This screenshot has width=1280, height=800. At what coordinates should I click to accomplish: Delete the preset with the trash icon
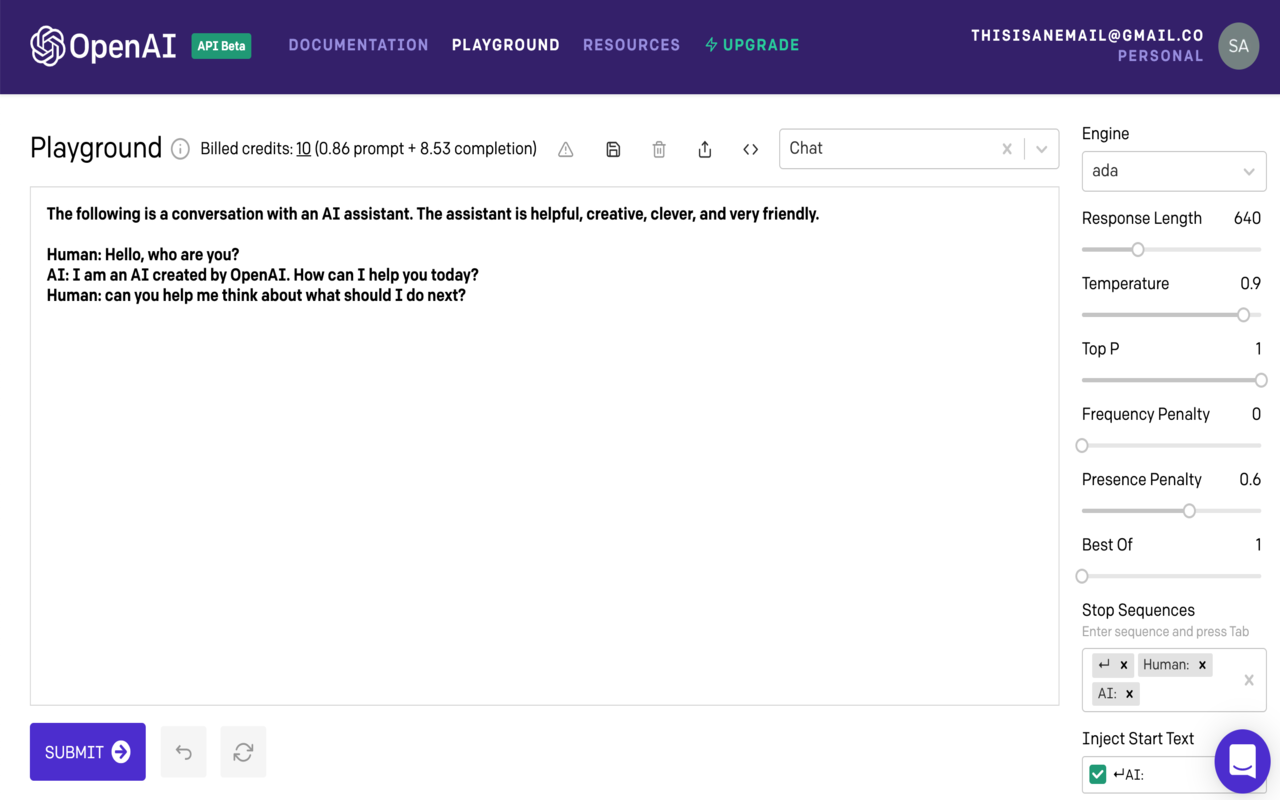tap(659, 149)
